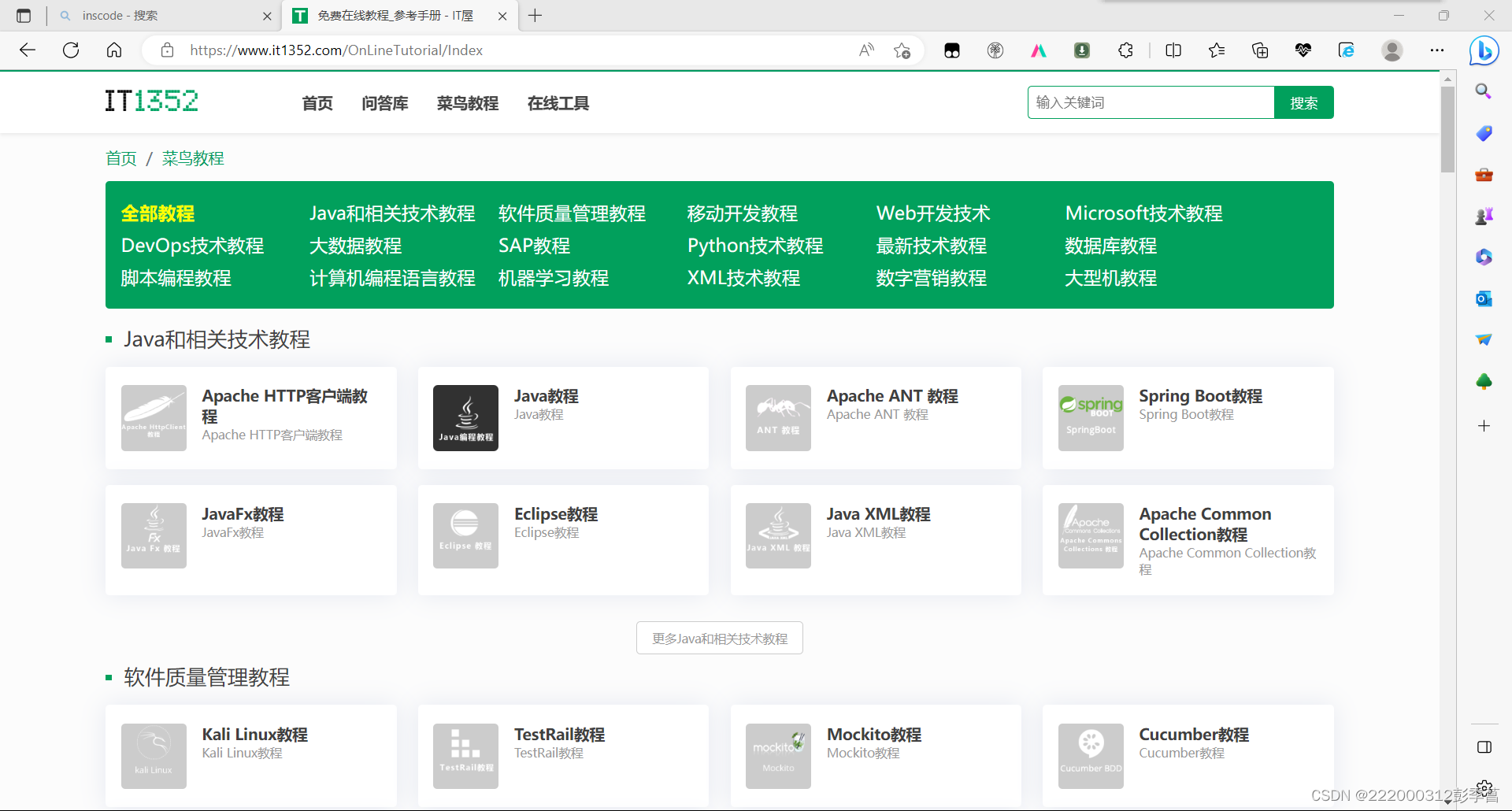The height and width of the screenshot is (811, 1512).
Task: Open Kali Linux教程 card title
Action: click(254, 735)
